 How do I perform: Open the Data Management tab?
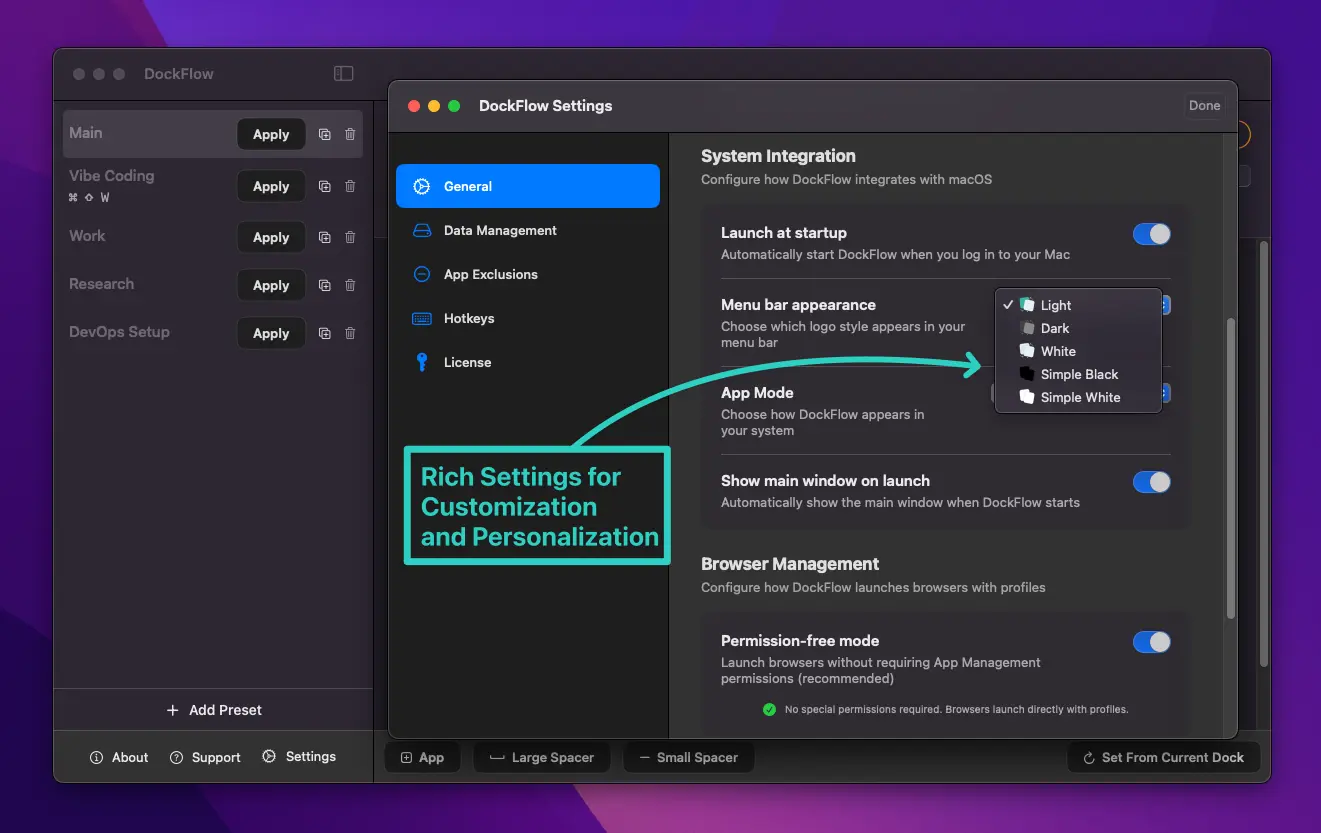coord(528,230)
